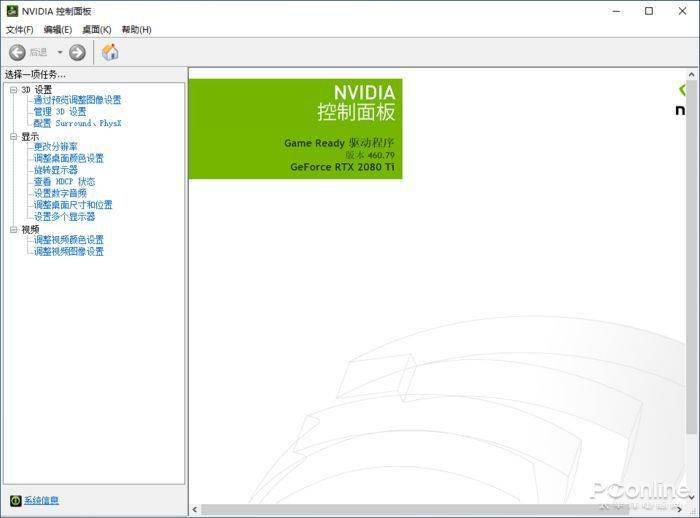The height and width of the screenshot is (518, 700).
Task: Select 调整视频图像设置
Action: (69, 251)
